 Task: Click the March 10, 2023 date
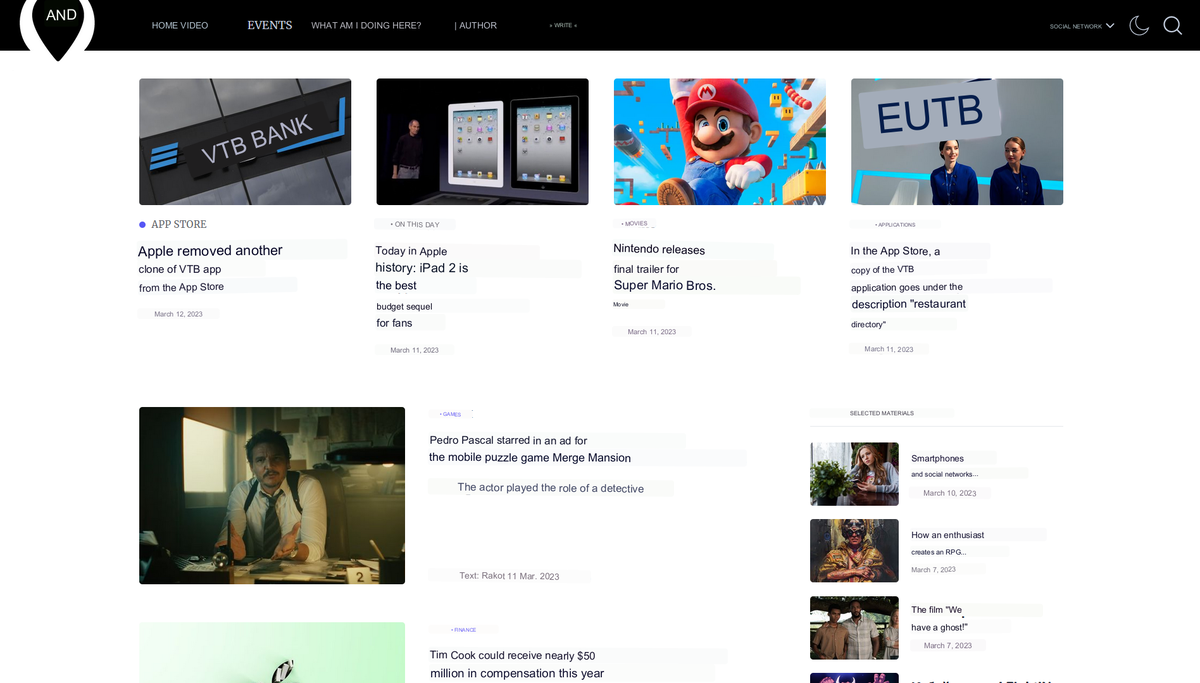coord(949,493)
